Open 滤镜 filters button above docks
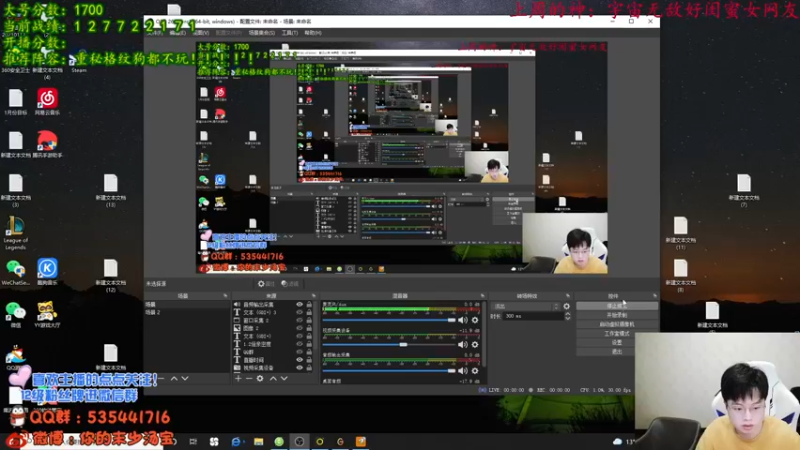This screenshot has height=450, width=800. coord(291,284)
